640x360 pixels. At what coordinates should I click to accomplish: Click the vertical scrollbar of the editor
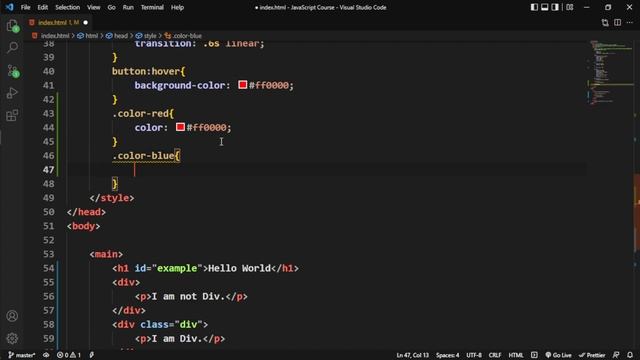[x=637, y=194]
